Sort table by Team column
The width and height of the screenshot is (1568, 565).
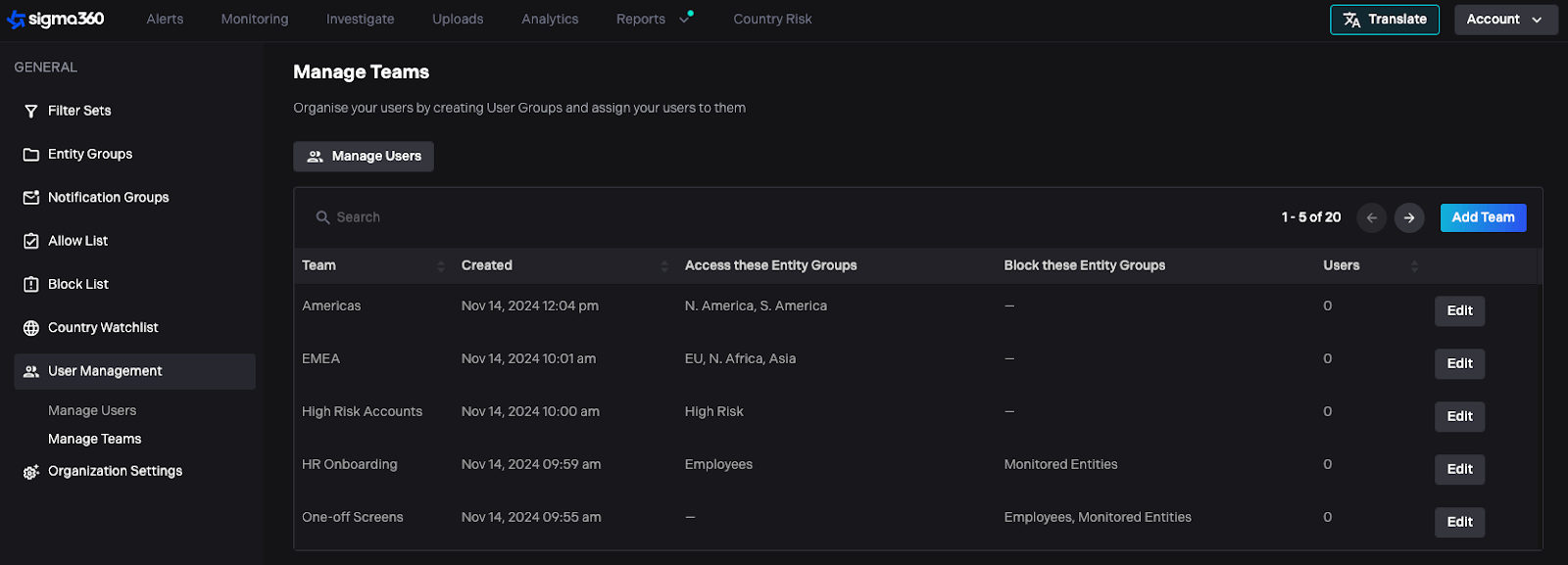click(440, 266)
